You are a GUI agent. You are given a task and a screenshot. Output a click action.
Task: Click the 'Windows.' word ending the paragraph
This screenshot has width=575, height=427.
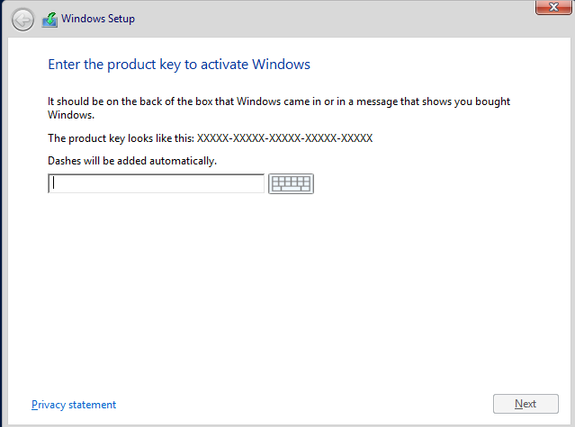71,115
